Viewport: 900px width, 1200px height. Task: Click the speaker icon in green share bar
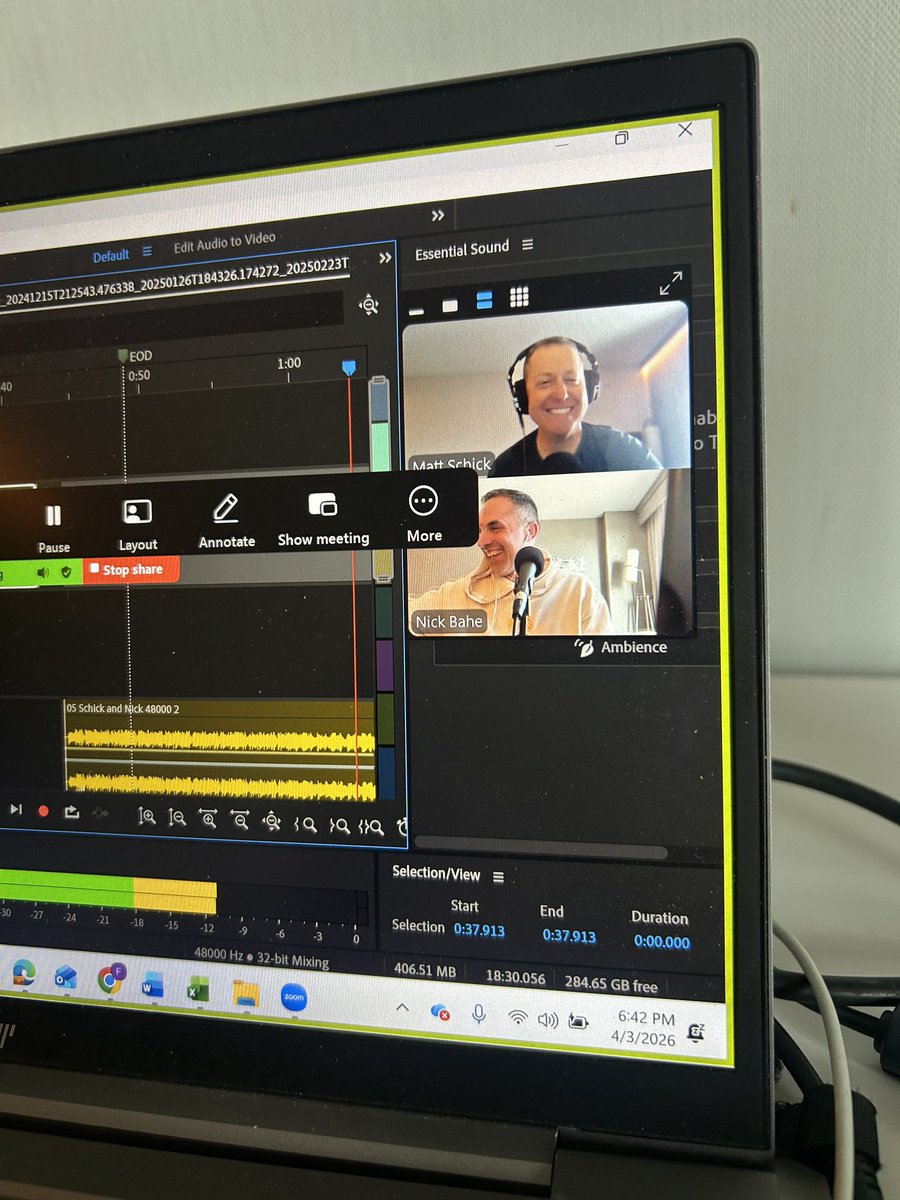[44, 572]
